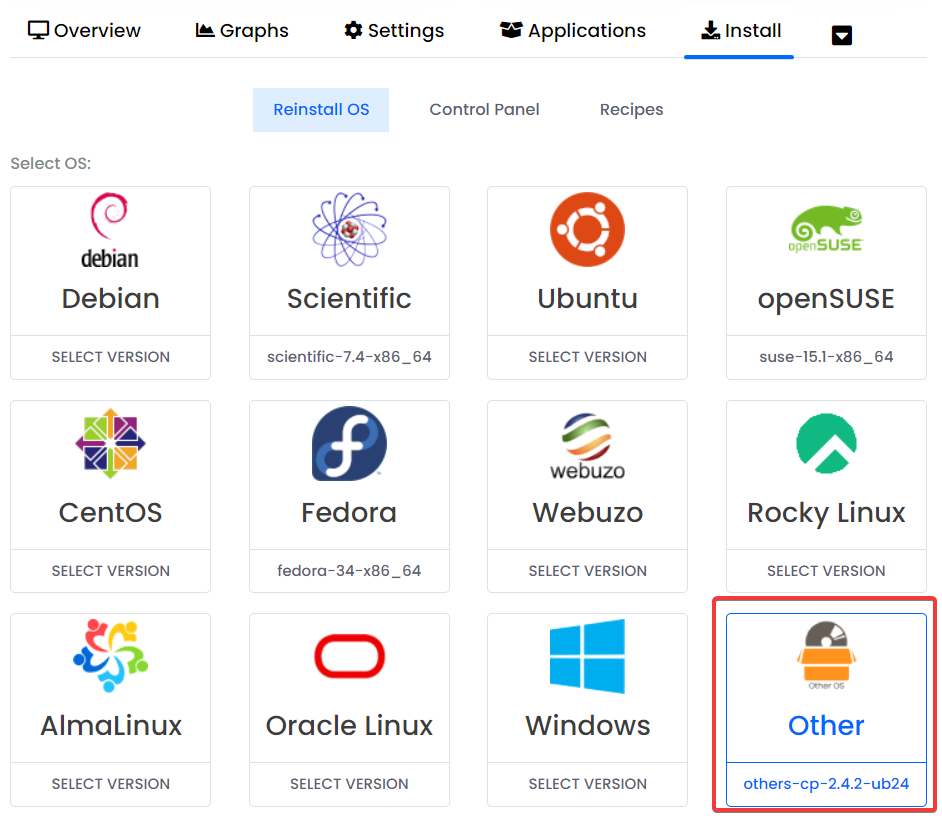Click the Windows name text
Screen dimensions: 942x824
tap(588, 726)
